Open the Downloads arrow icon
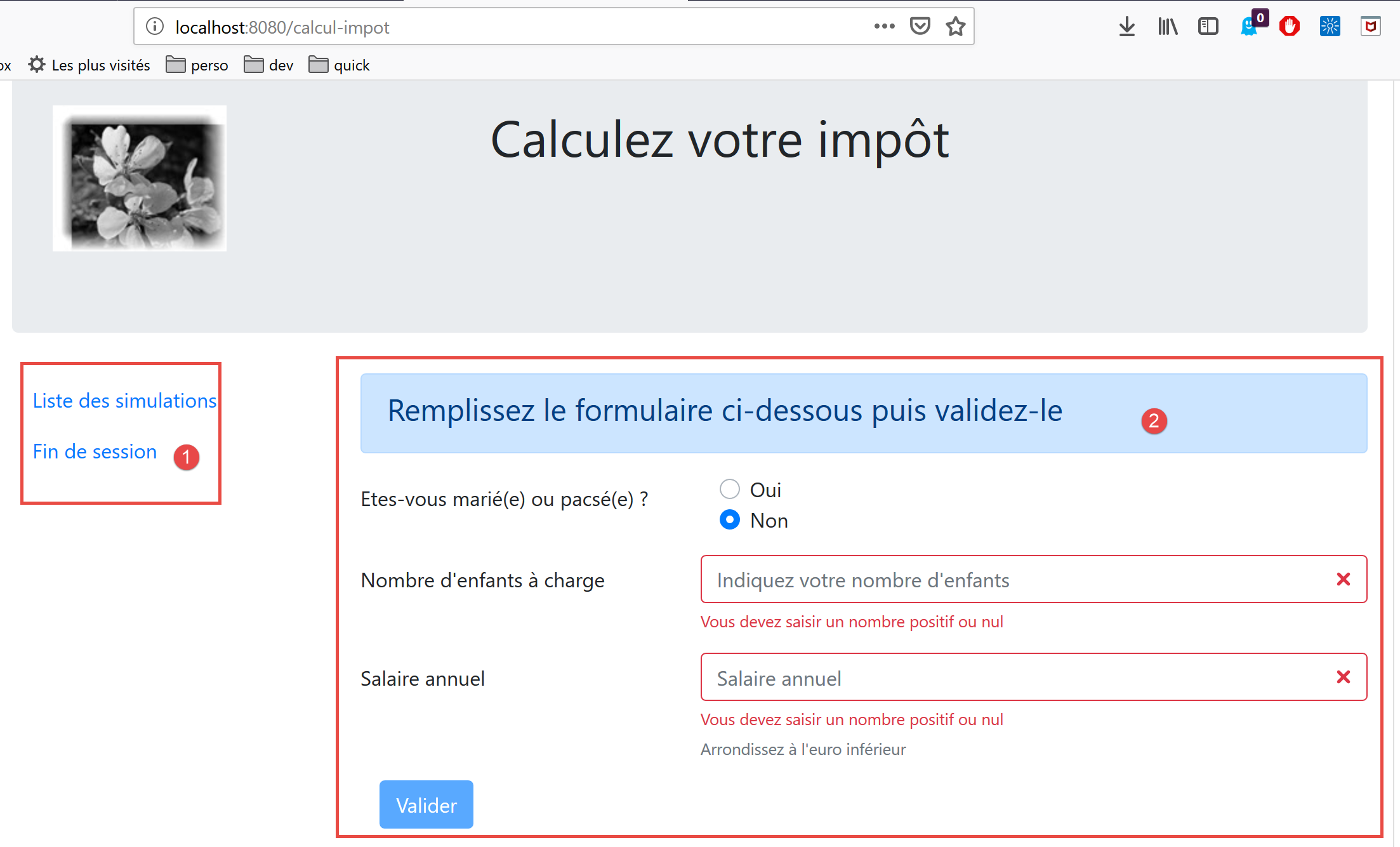Screen dimensions: 1400x847 click(x=1126, y=27)
